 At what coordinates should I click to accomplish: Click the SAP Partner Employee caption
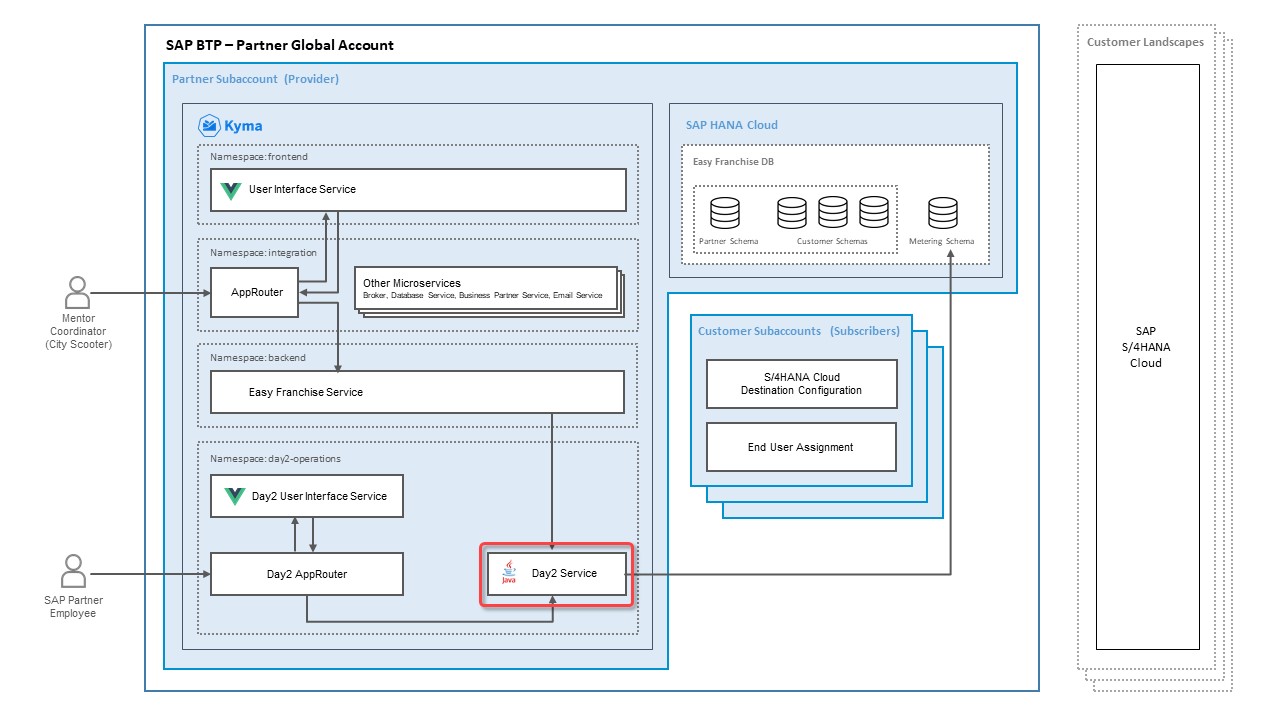[73, 607]
